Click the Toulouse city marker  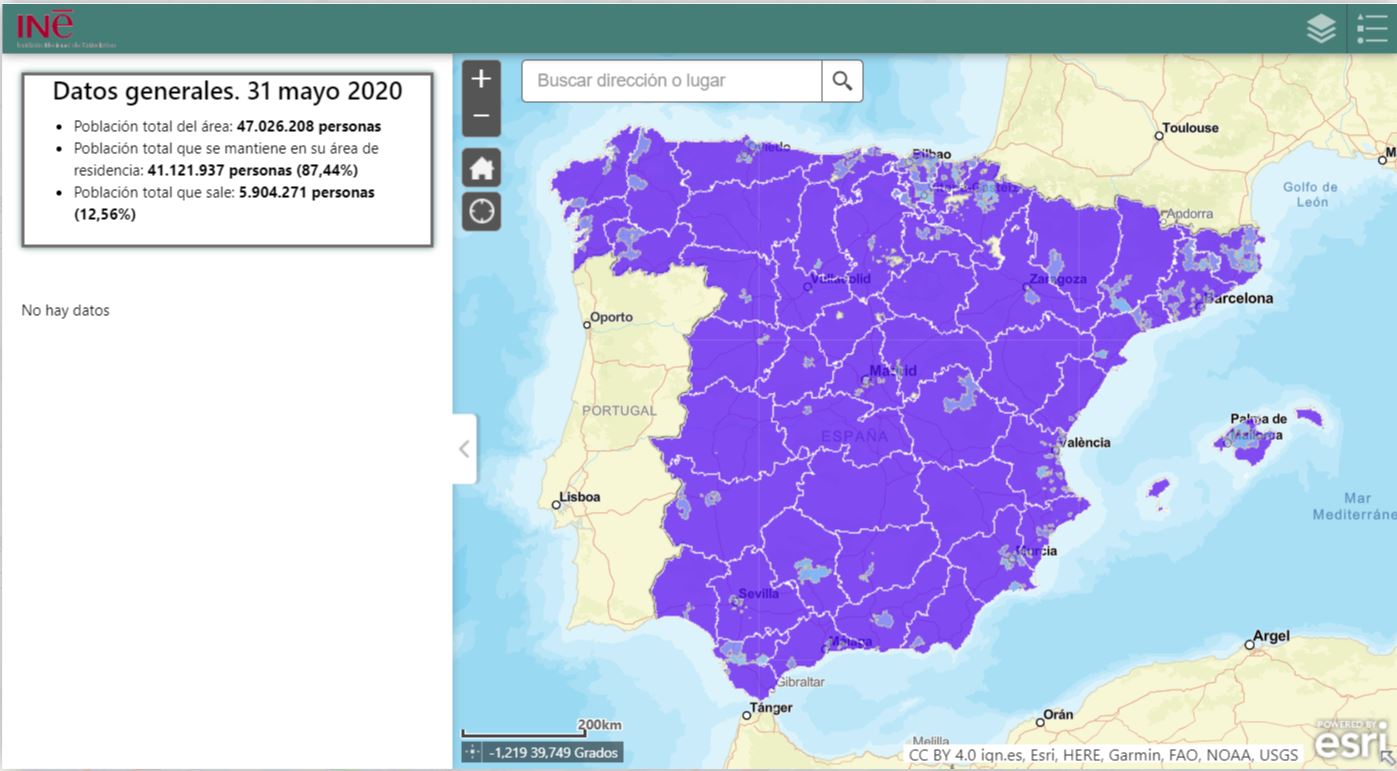[1159, 134]
